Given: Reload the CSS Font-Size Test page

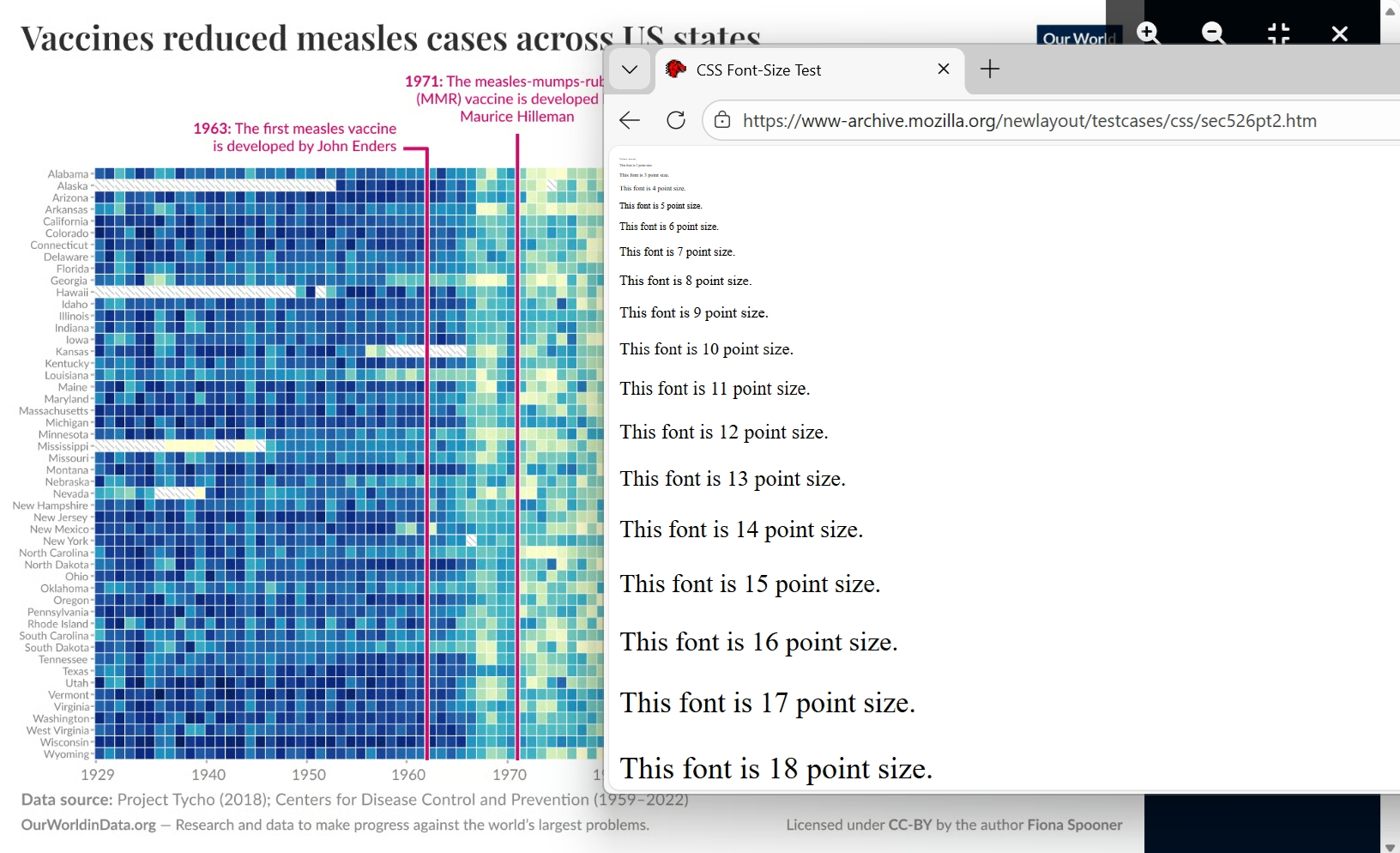Looking at the screenshot, I should pyautogui.click(x=676, y=120).
